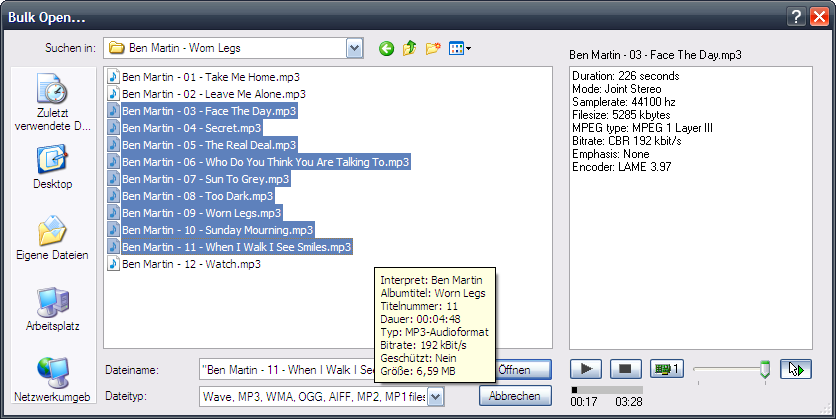
Task: Click 'Encoder: LAME 3.97' info line
Action: [x=621, y=167]
